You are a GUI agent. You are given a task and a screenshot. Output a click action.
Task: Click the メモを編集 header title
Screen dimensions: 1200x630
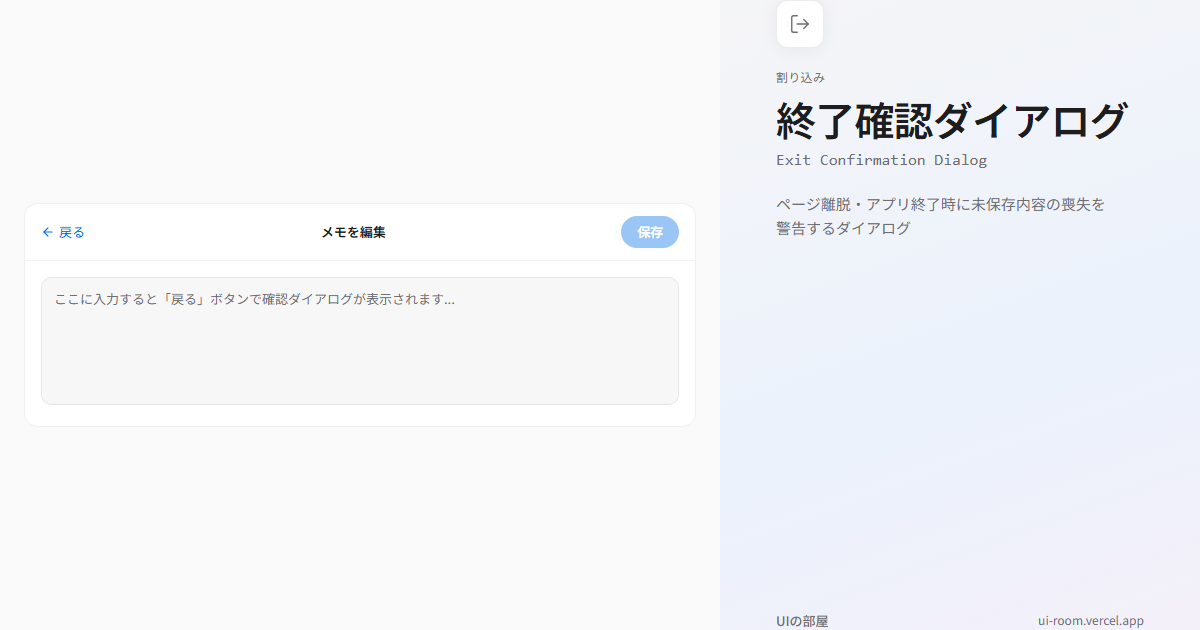(353, 232)
